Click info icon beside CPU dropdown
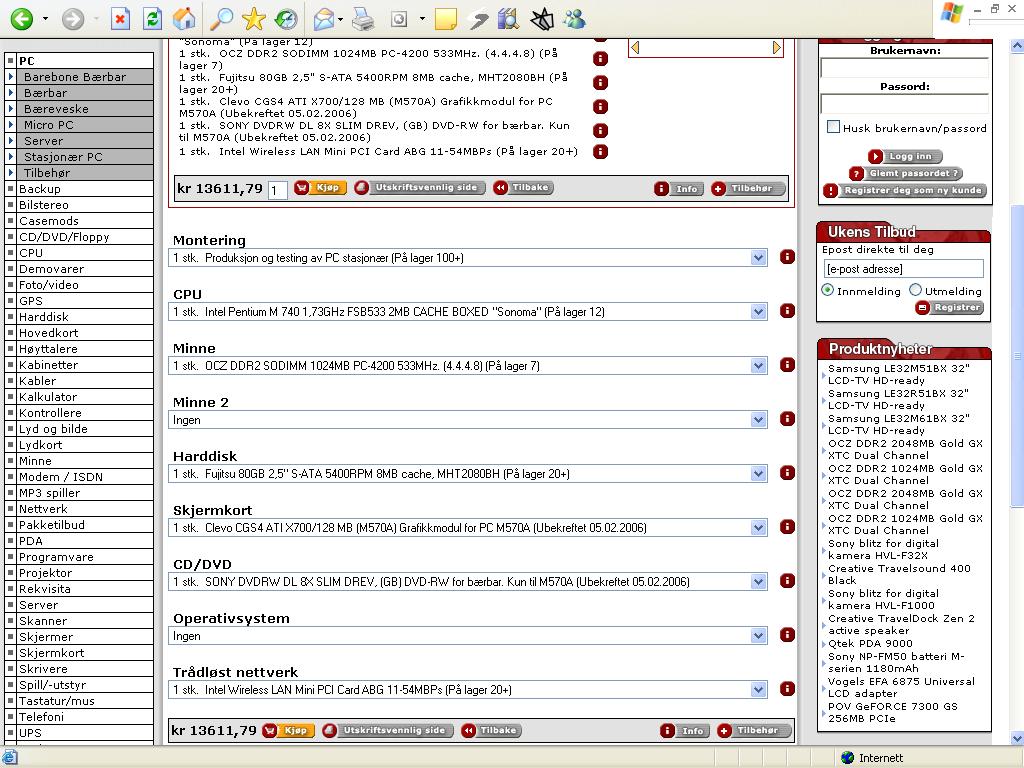 (788, 311)
